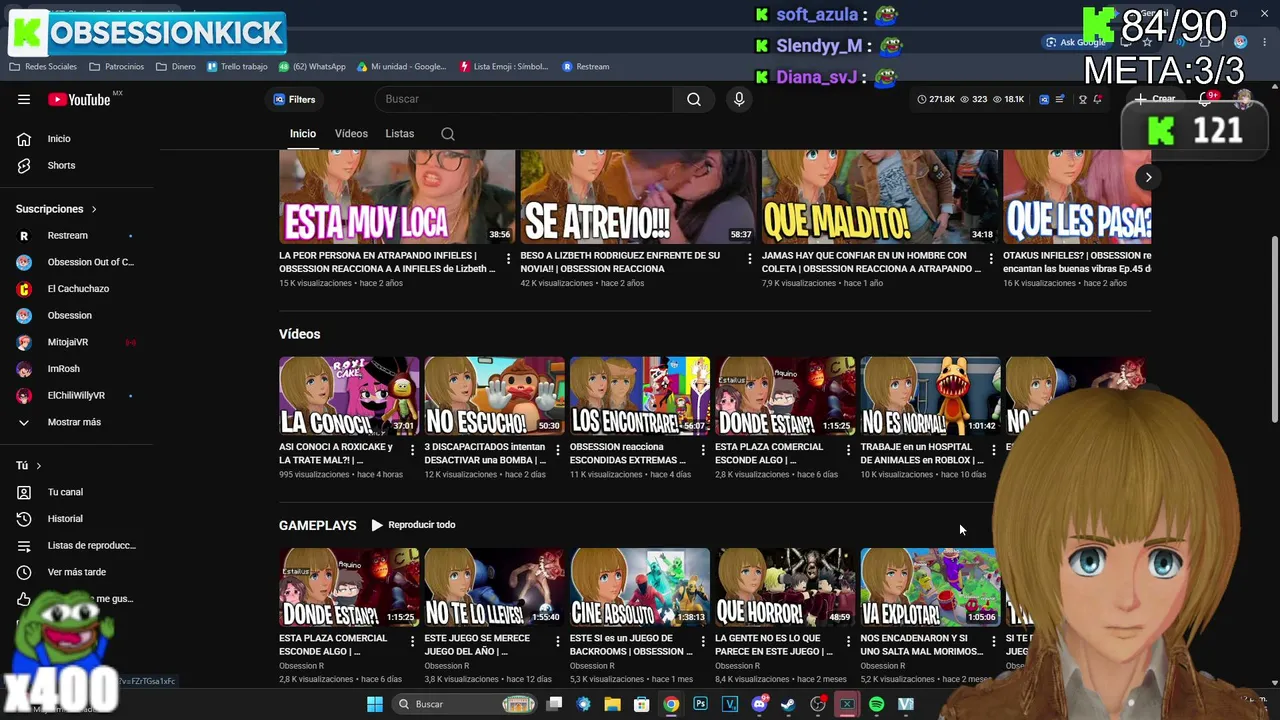Image resolution: width=1280 pixels, height=720 pixels.
Task: Open the extension trophy icon in header
Action: (1082, 99)
